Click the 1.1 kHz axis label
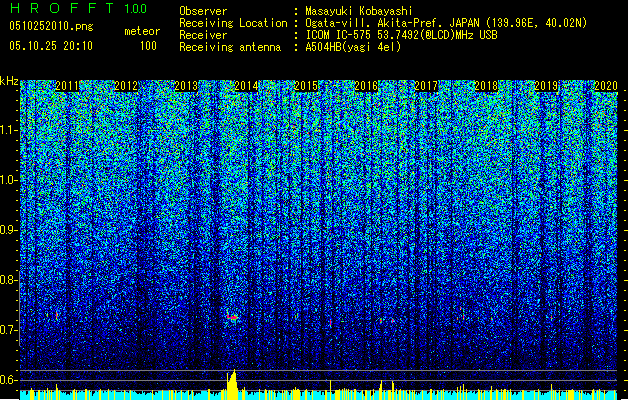The width and height of the screenshot is (629, 400). 9,130
